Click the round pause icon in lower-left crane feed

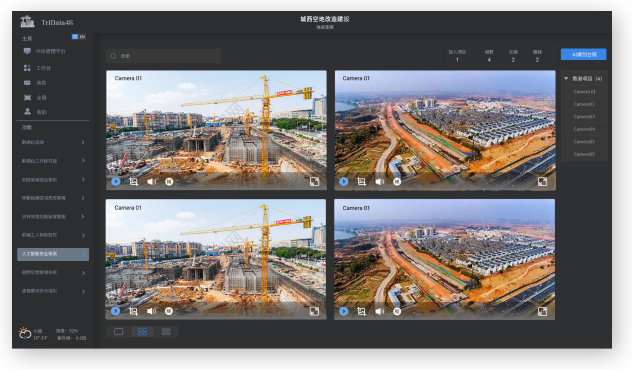169,311
